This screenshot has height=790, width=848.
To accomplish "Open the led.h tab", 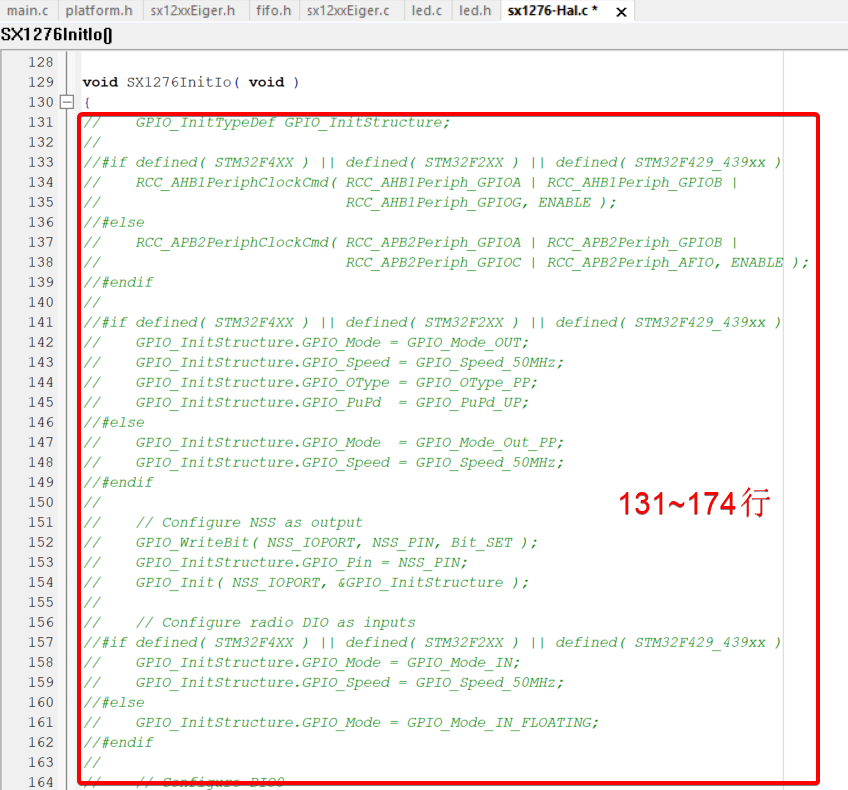I will [x=475, y=11].
